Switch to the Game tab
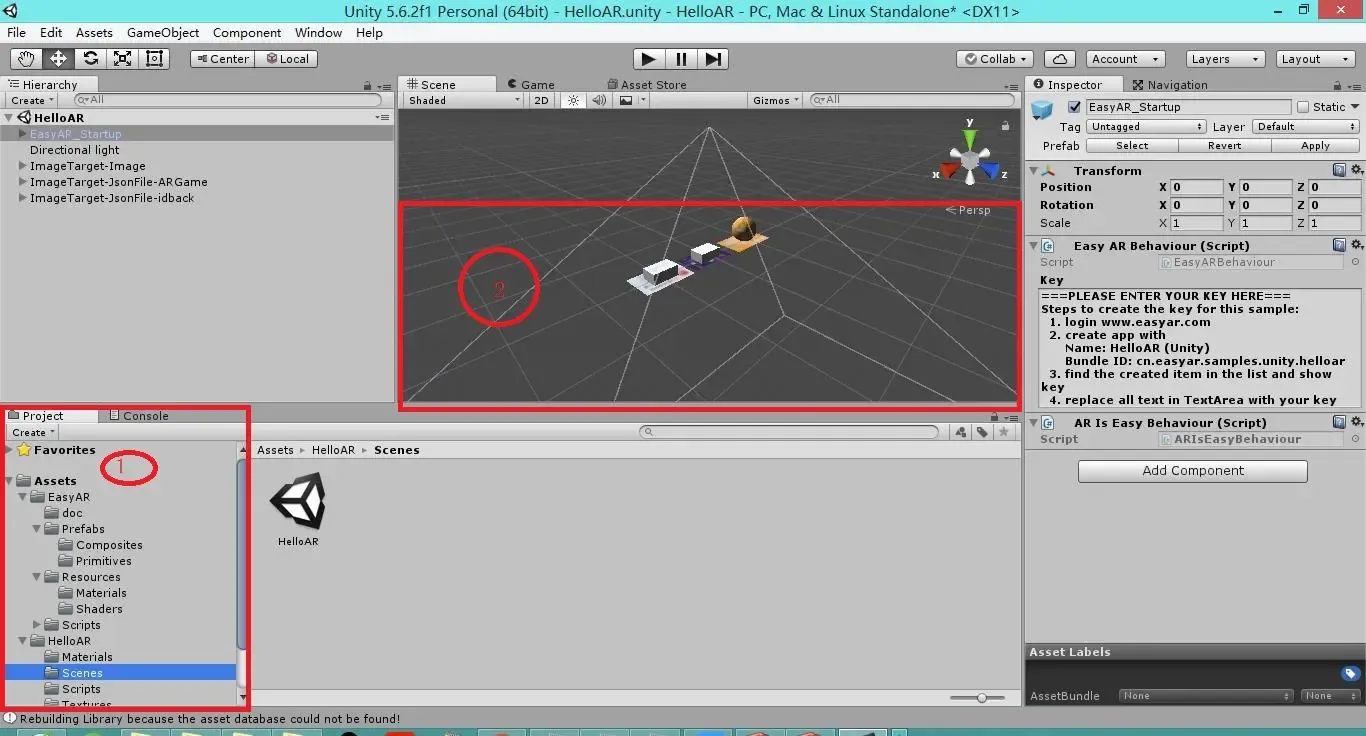The height and width of the screenshot is (736, 1366). (531, 85)
